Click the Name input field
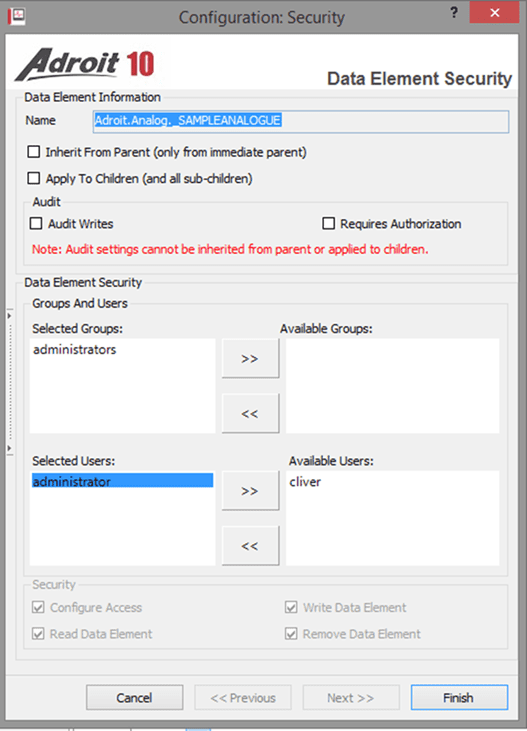The width and height of the screenshot is (527, 731). [301, 121]
